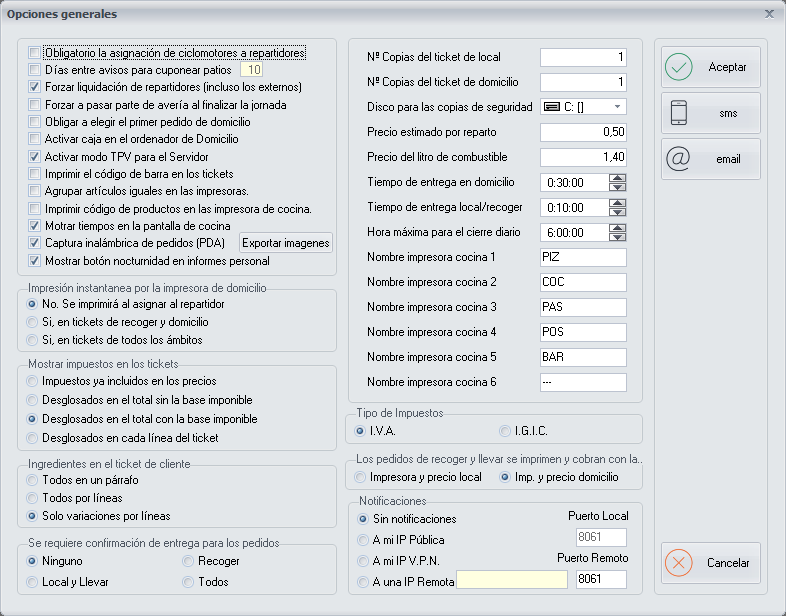Click the @ icon on email button

coord(678,159)
